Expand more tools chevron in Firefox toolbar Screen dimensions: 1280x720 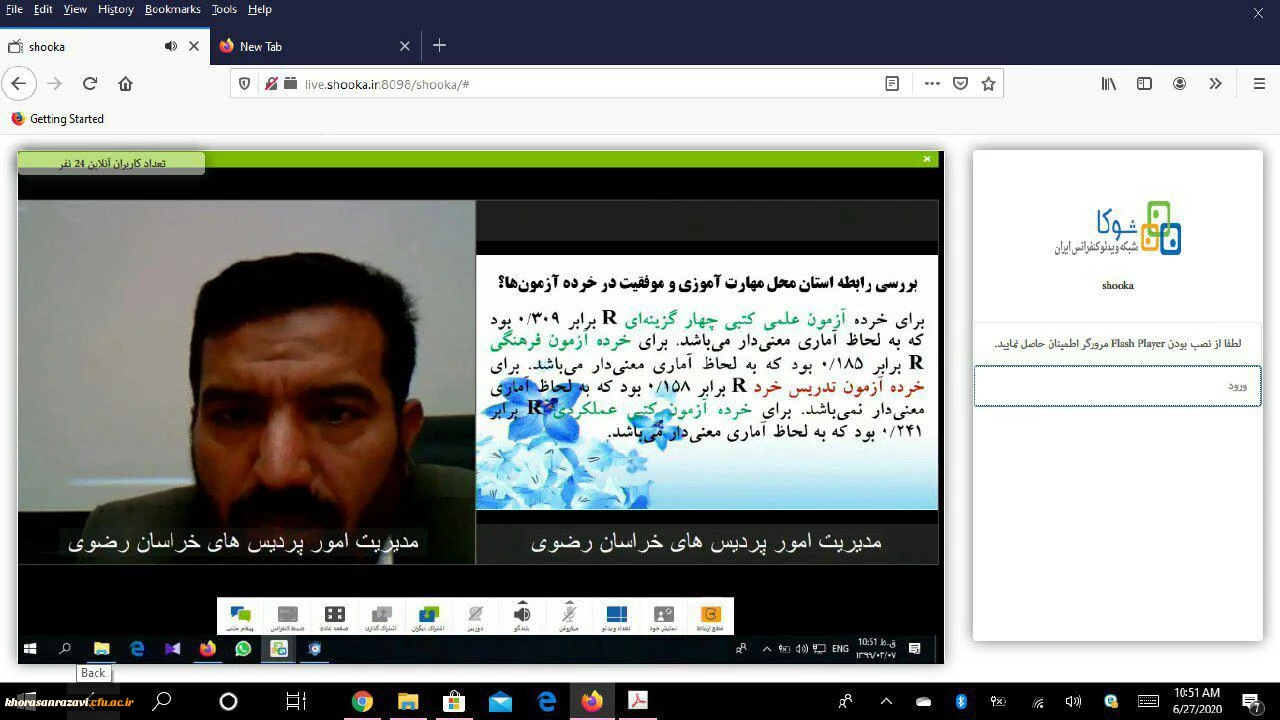1215,84
